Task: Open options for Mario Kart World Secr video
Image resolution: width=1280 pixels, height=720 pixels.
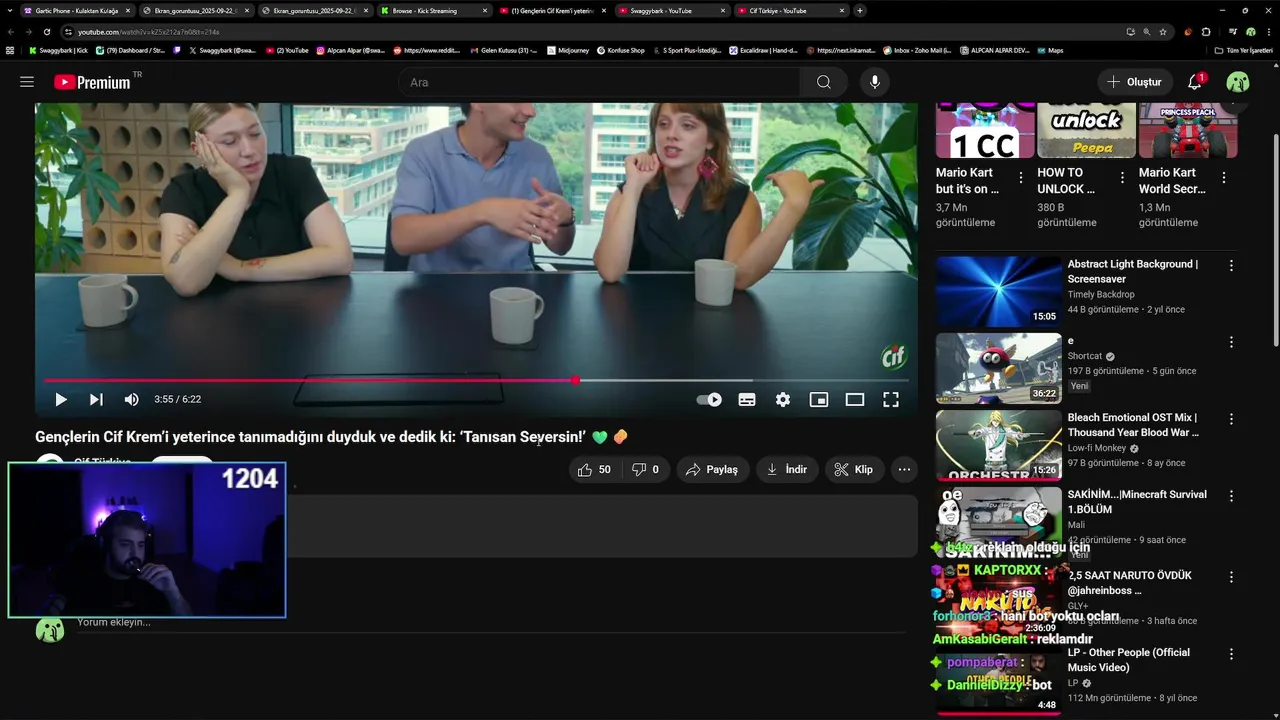Action: [x=1224, y=178]
